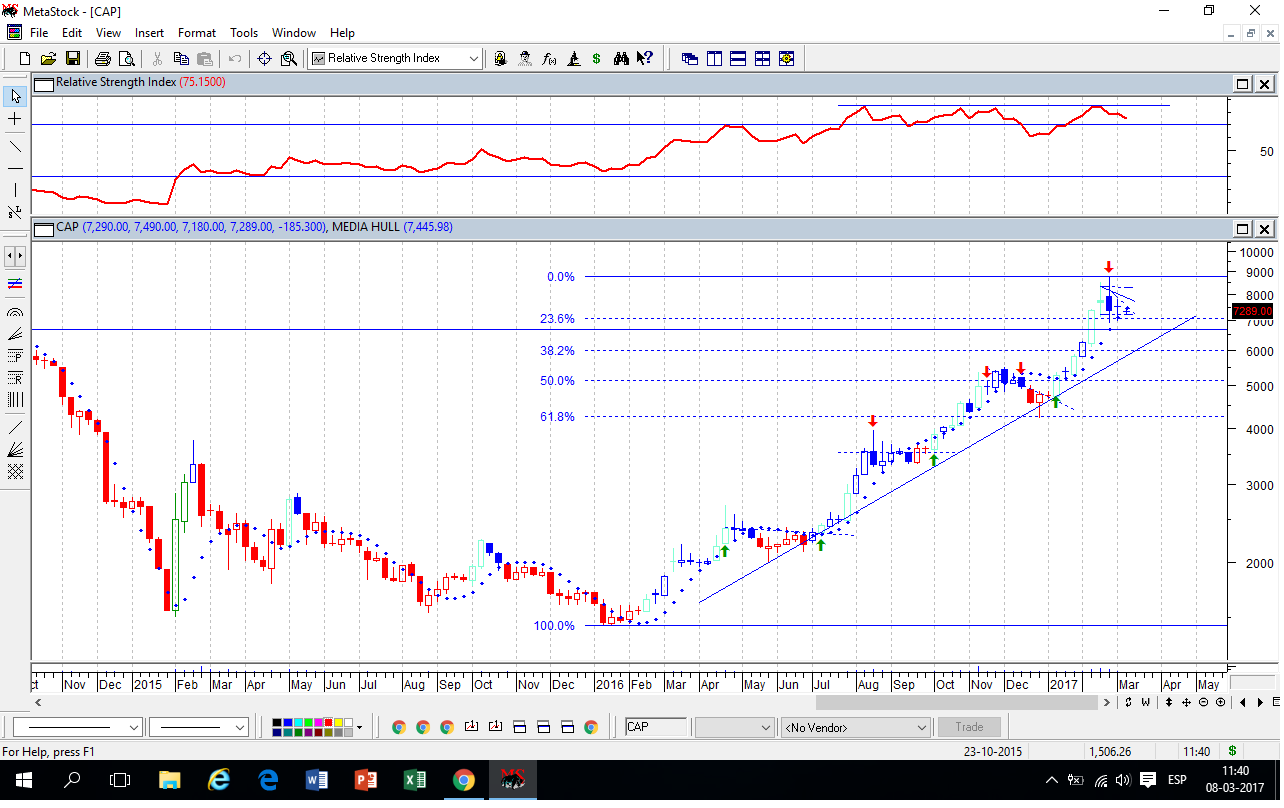Screen dimensions: 1284x808
Task: Maximize the Relative Strength Index pane
Action: point(1242,84)
